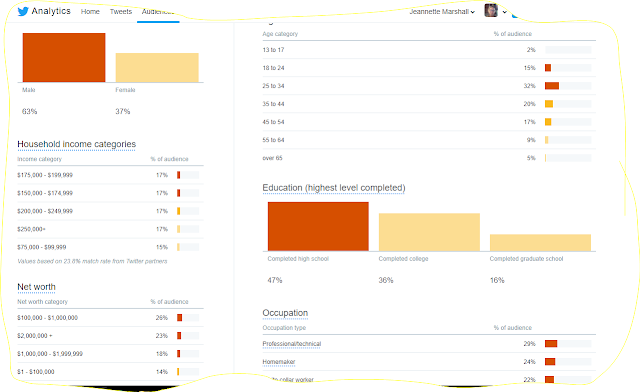
Task: Go to the Home tab
Action: click(x=90, y=11)
